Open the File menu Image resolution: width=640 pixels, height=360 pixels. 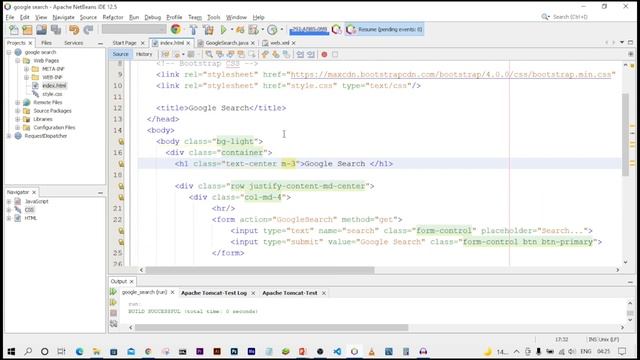point(10,17)
